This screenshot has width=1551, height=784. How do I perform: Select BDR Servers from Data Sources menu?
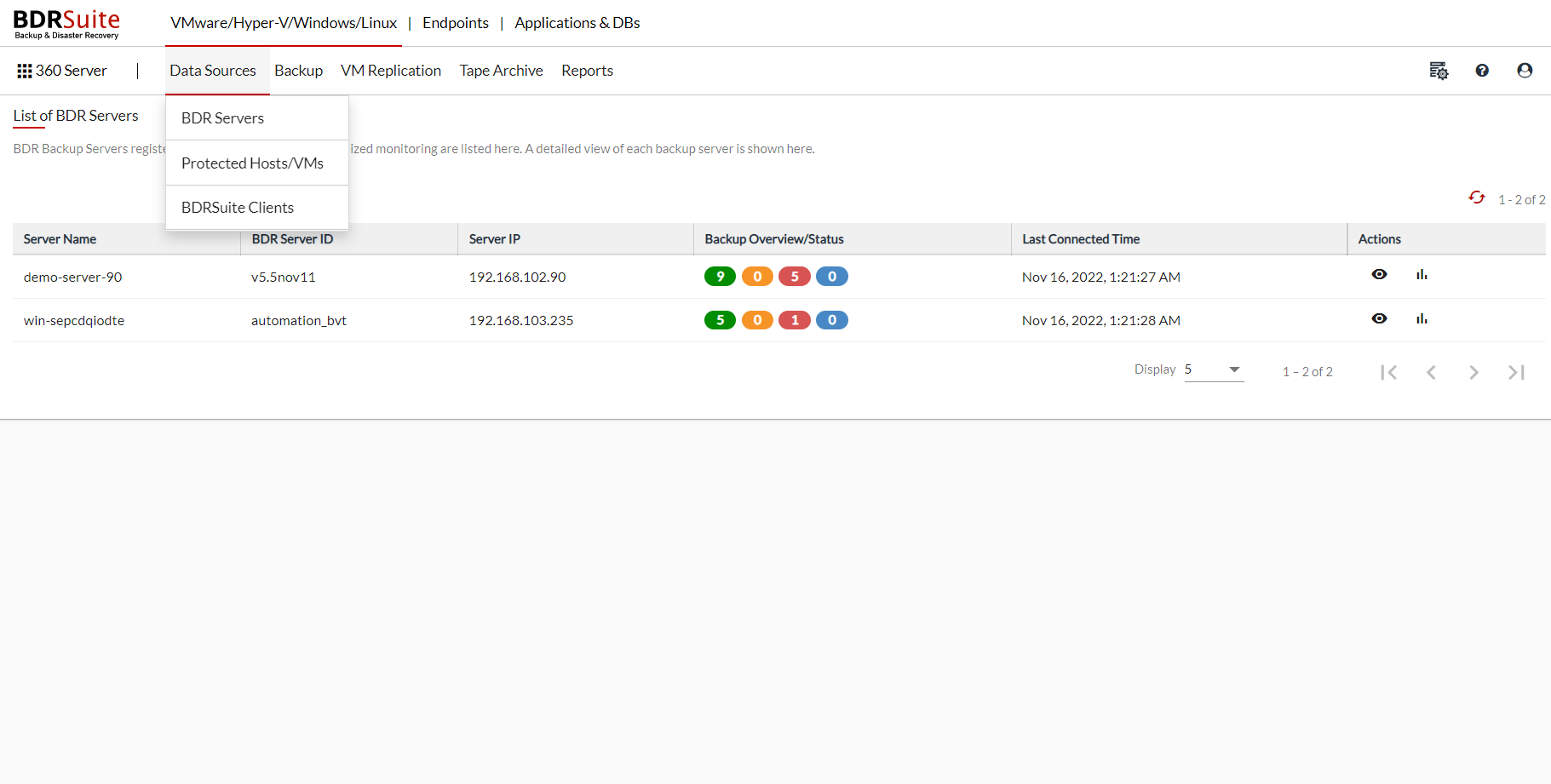[257, 118]
